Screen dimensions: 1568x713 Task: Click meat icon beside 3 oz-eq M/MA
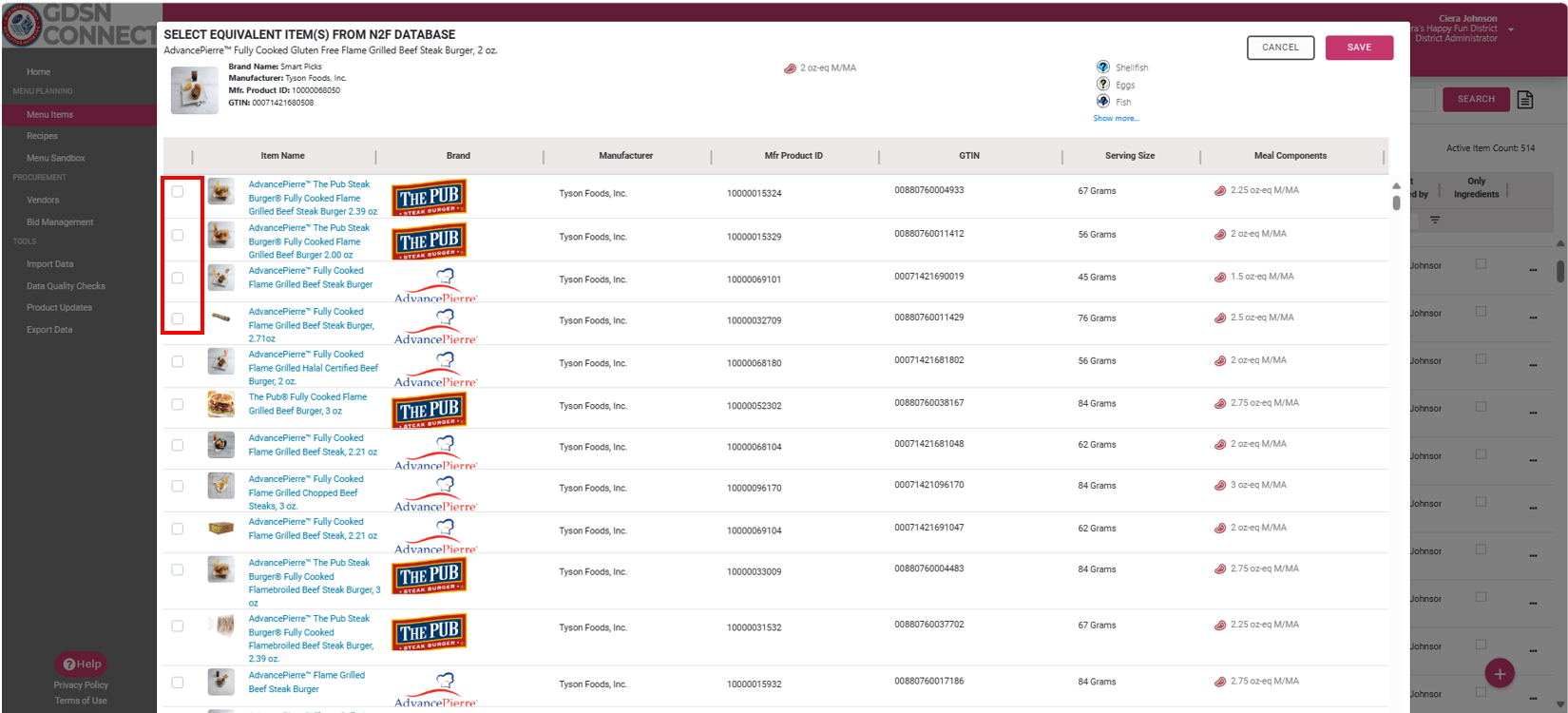[x=1220, y=486]
